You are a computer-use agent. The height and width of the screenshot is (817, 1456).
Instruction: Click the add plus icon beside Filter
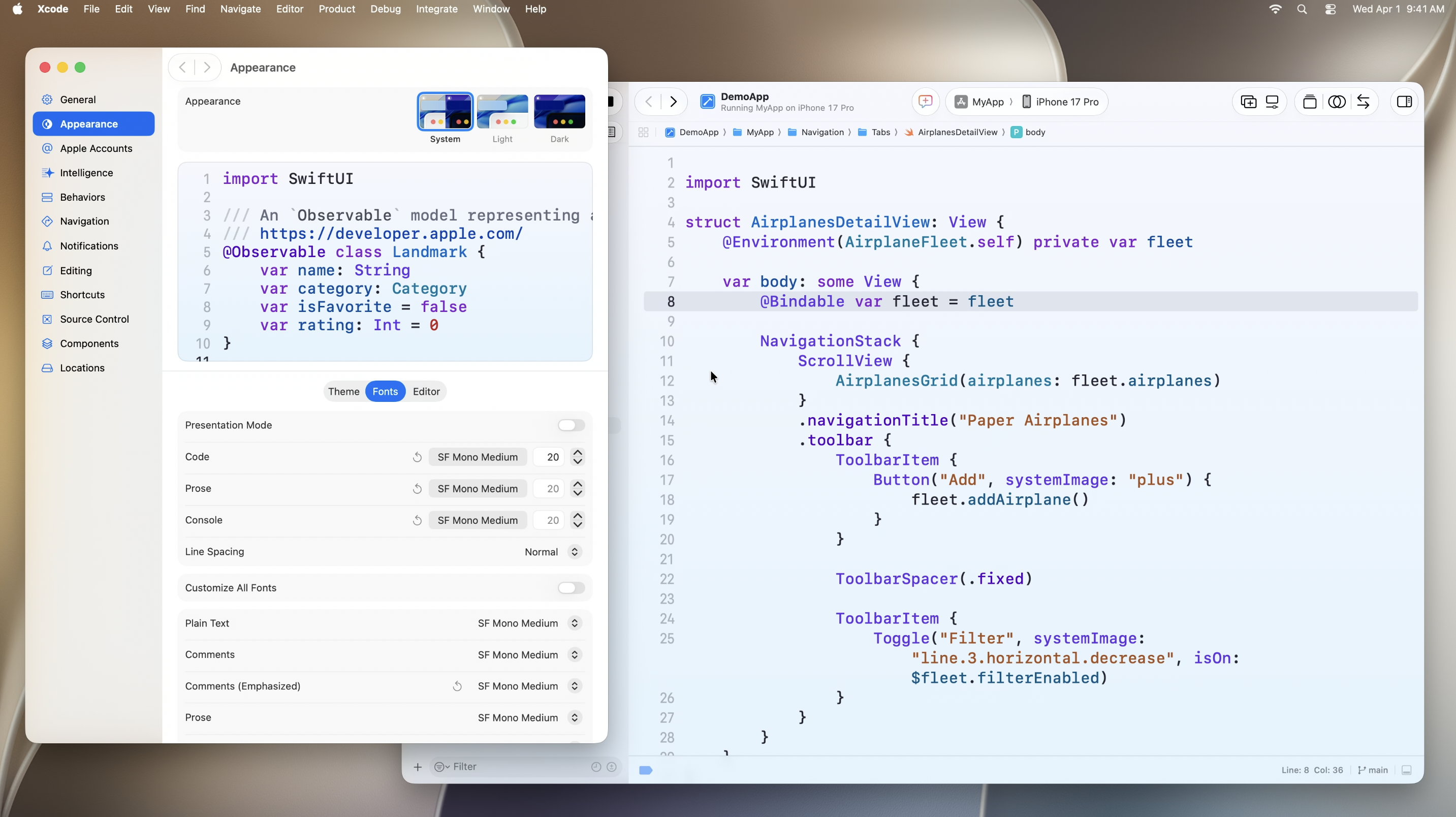click(x=418, y=767)
